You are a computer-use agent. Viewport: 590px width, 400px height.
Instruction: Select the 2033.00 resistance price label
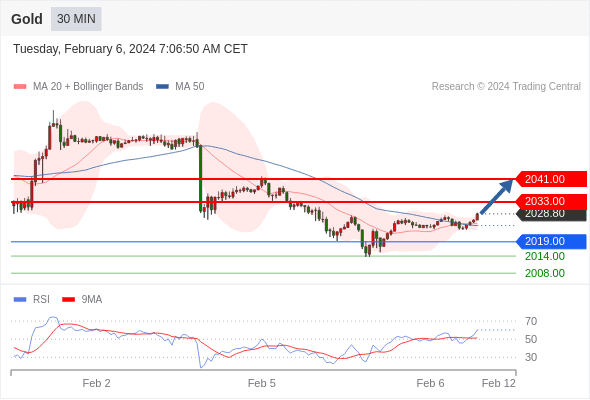tap(551, 201)
